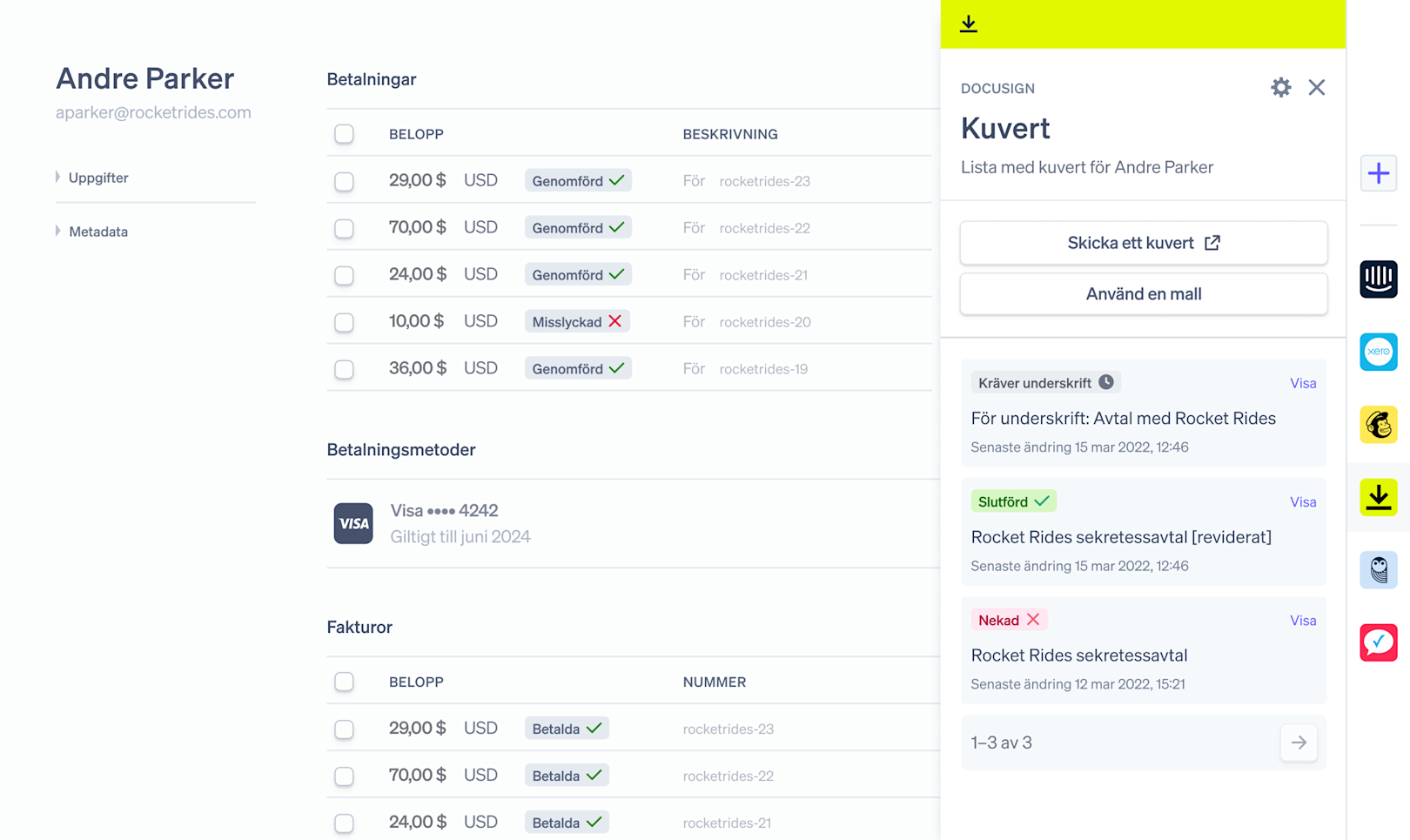Click the clock icon on Kräver underskrift badge

(1106, 382)
